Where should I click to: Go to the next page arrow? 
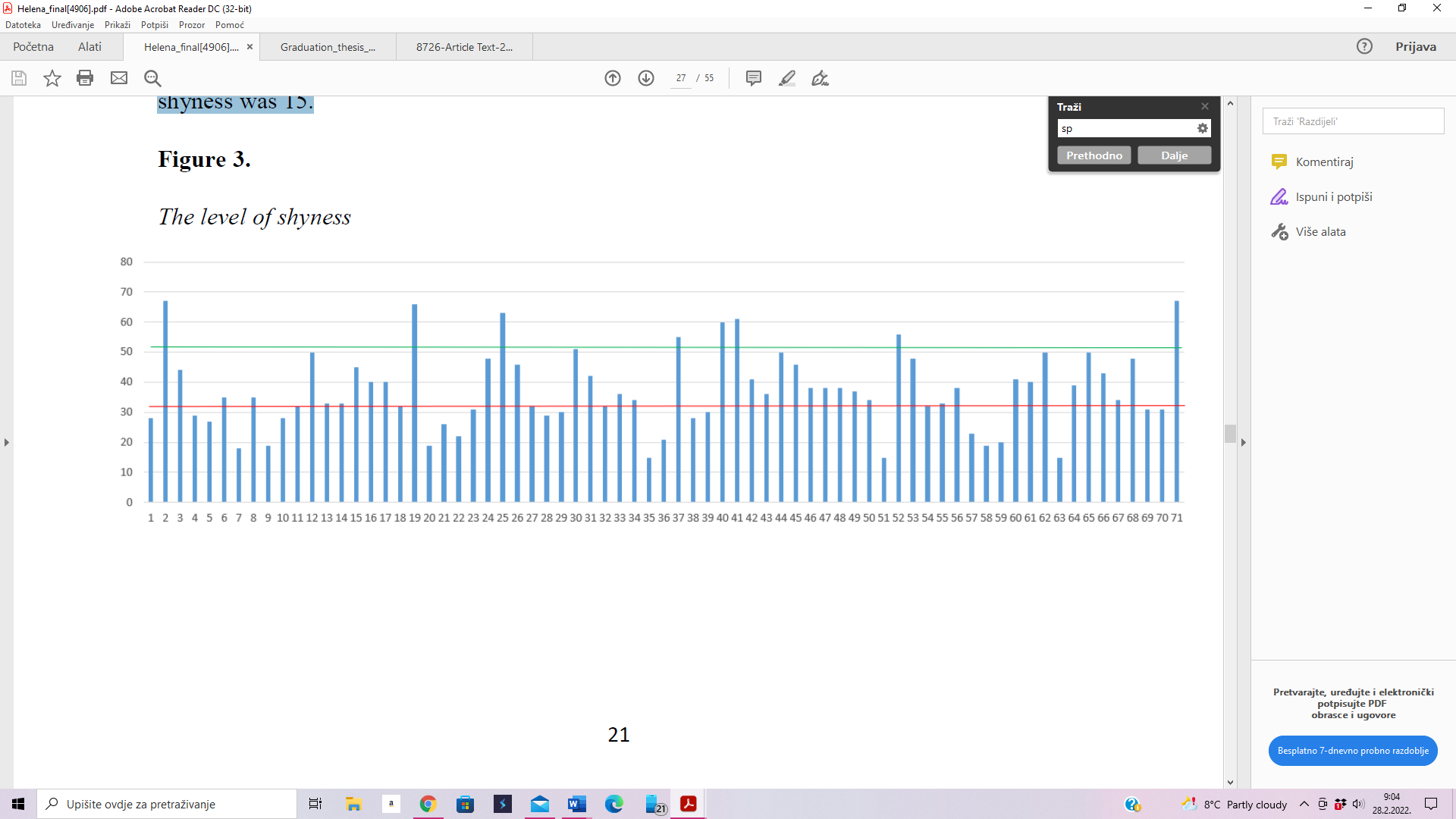(646, 78)
